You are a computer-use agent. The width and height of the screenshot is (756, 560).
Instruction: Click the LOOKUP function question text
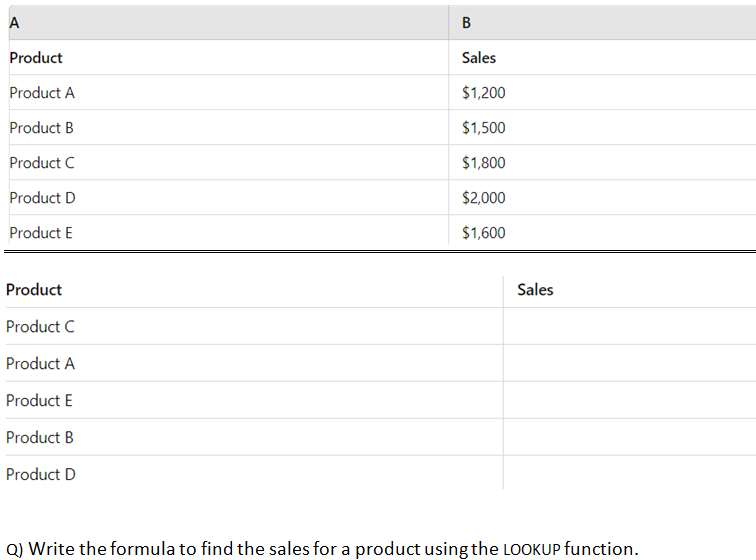coord(322,548)
